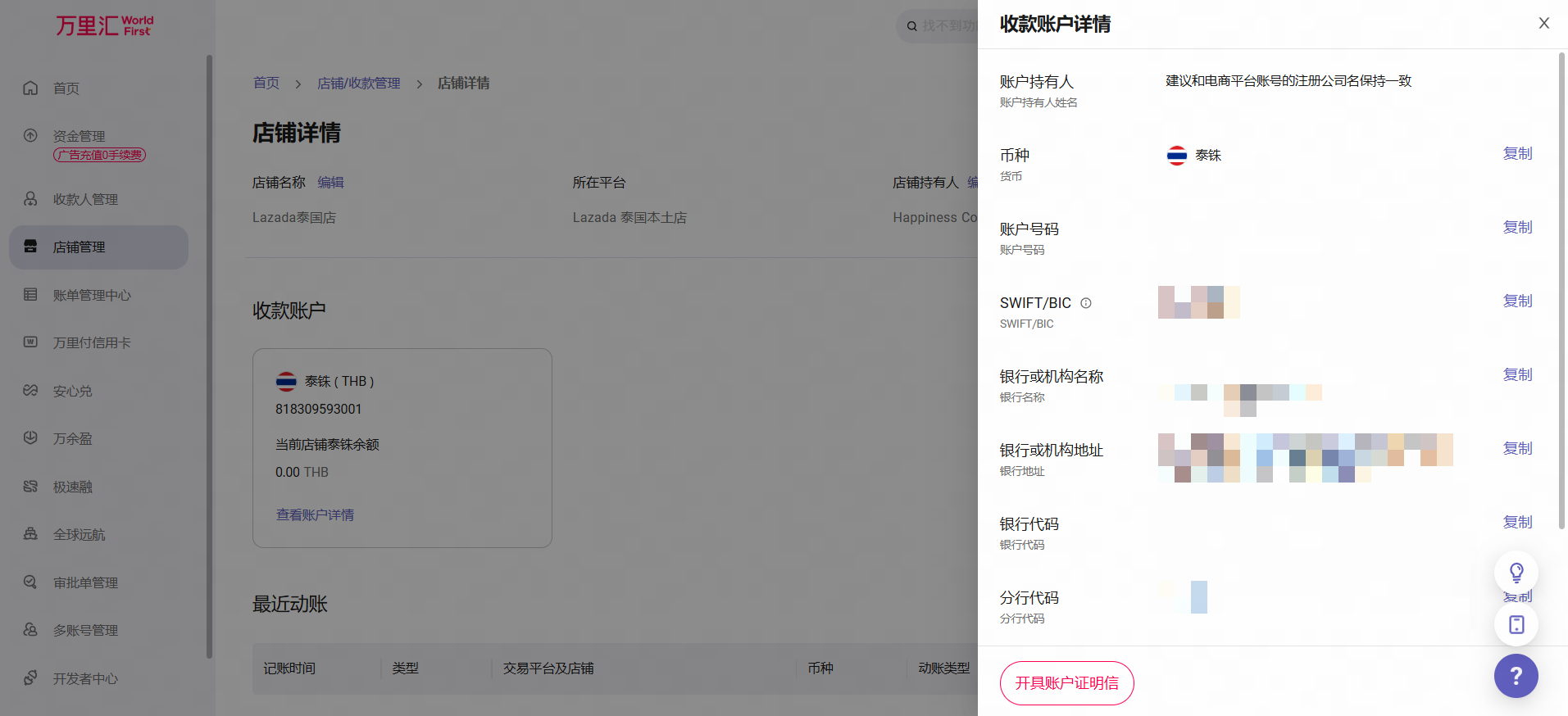Click the 账单管理中心 bill icon
Viewport: 1568px width, 716px height.
click(x=30, y=295)
